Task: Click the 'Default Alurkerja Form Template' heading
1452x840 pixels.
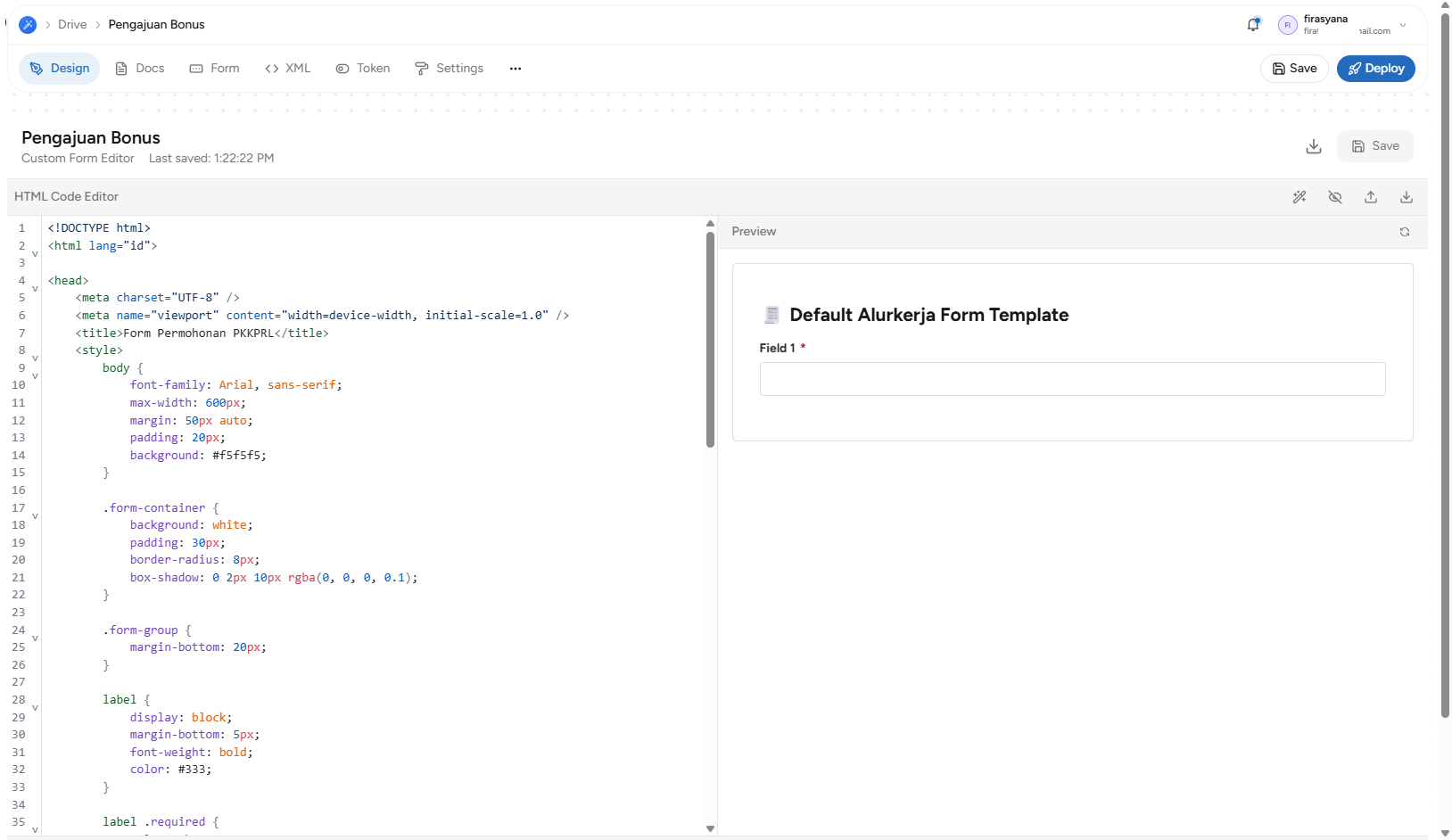Action: coord(928,315)
